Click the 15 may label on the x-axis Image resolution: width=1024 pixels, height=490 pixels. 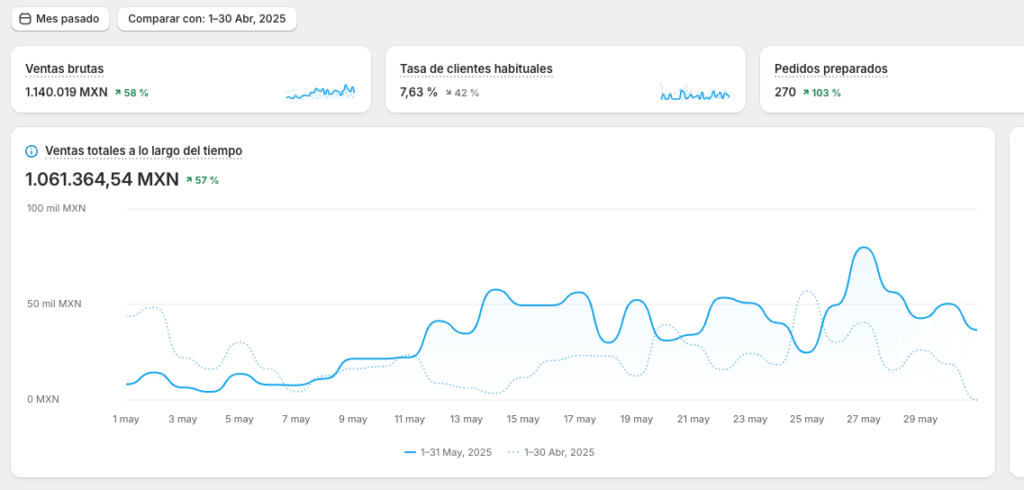523,419
